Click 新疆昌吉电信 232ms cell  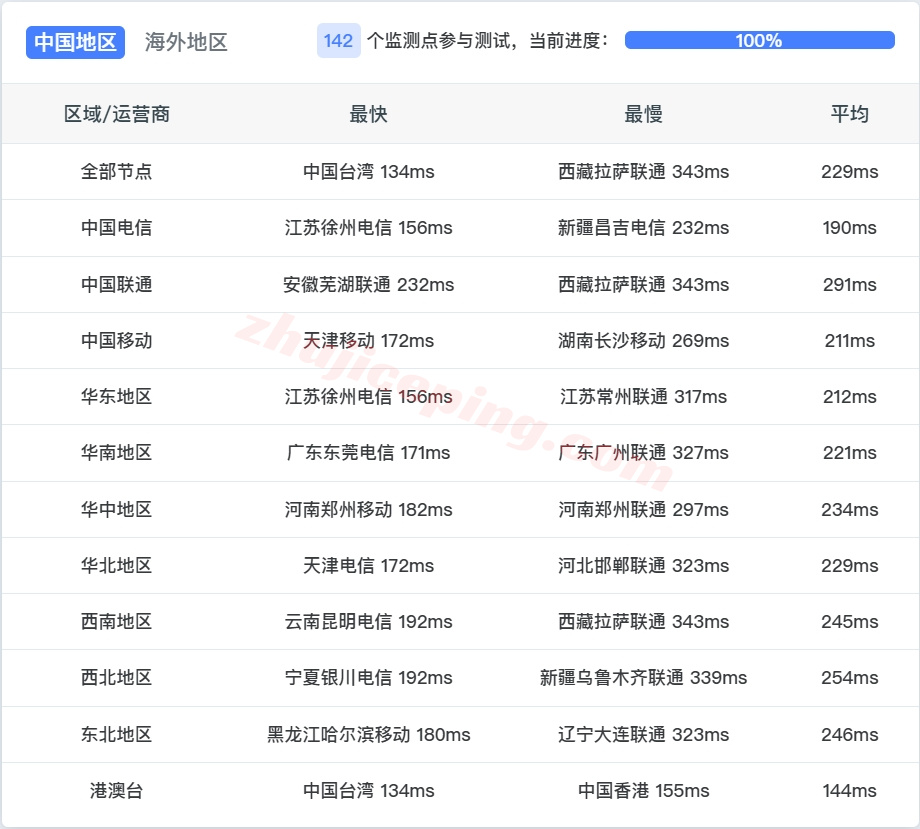click(644, 228)
